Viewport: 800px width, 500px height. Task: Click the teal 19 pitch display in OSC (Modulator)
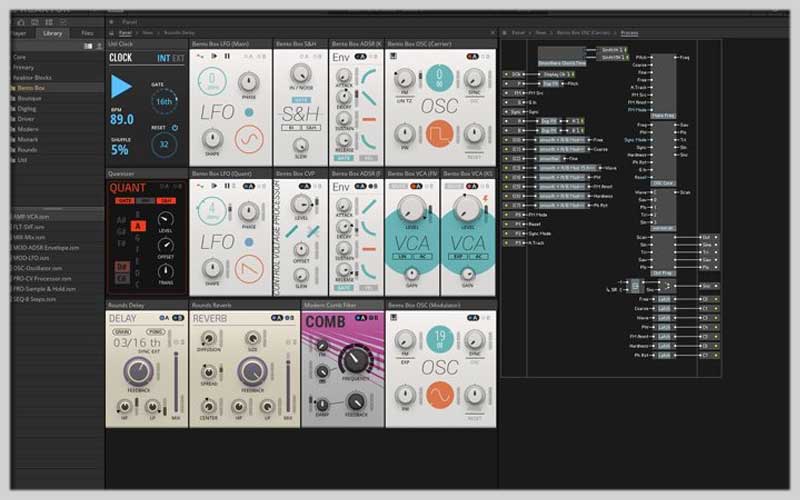tap(440, 340)
